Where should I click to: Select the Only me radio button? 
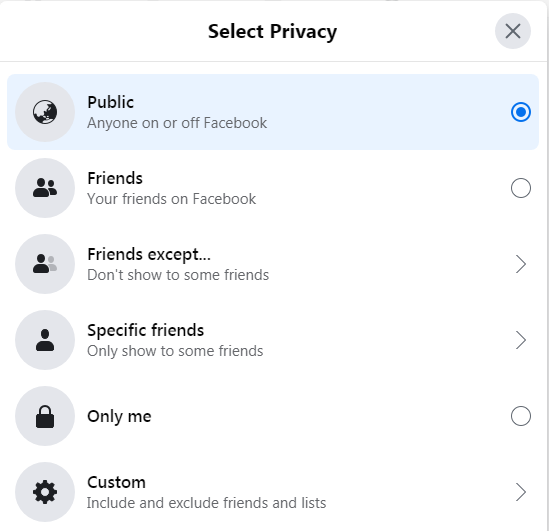click(521, 416)
